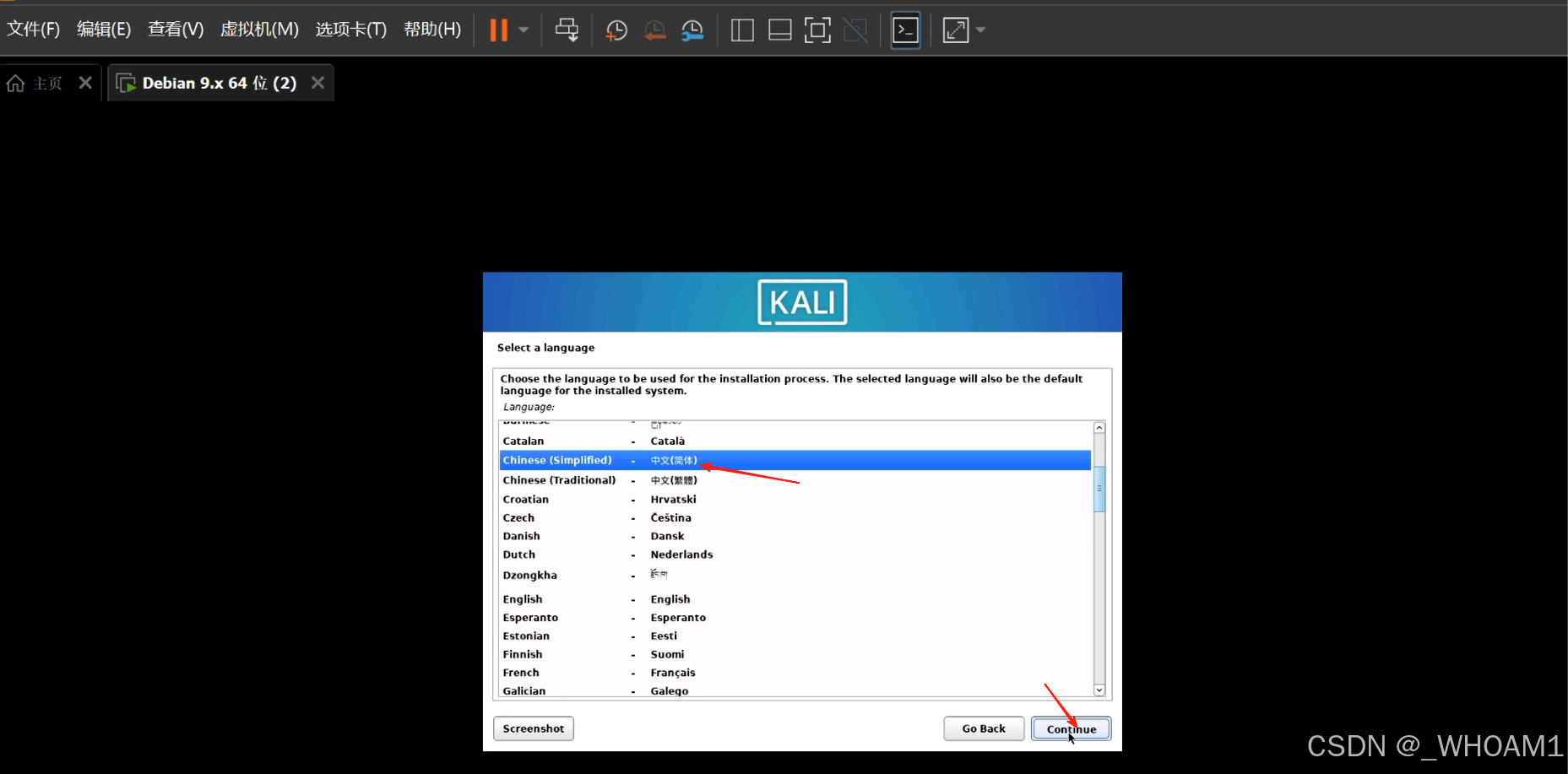Open the 选项卡(T) menu

[351, 30]
